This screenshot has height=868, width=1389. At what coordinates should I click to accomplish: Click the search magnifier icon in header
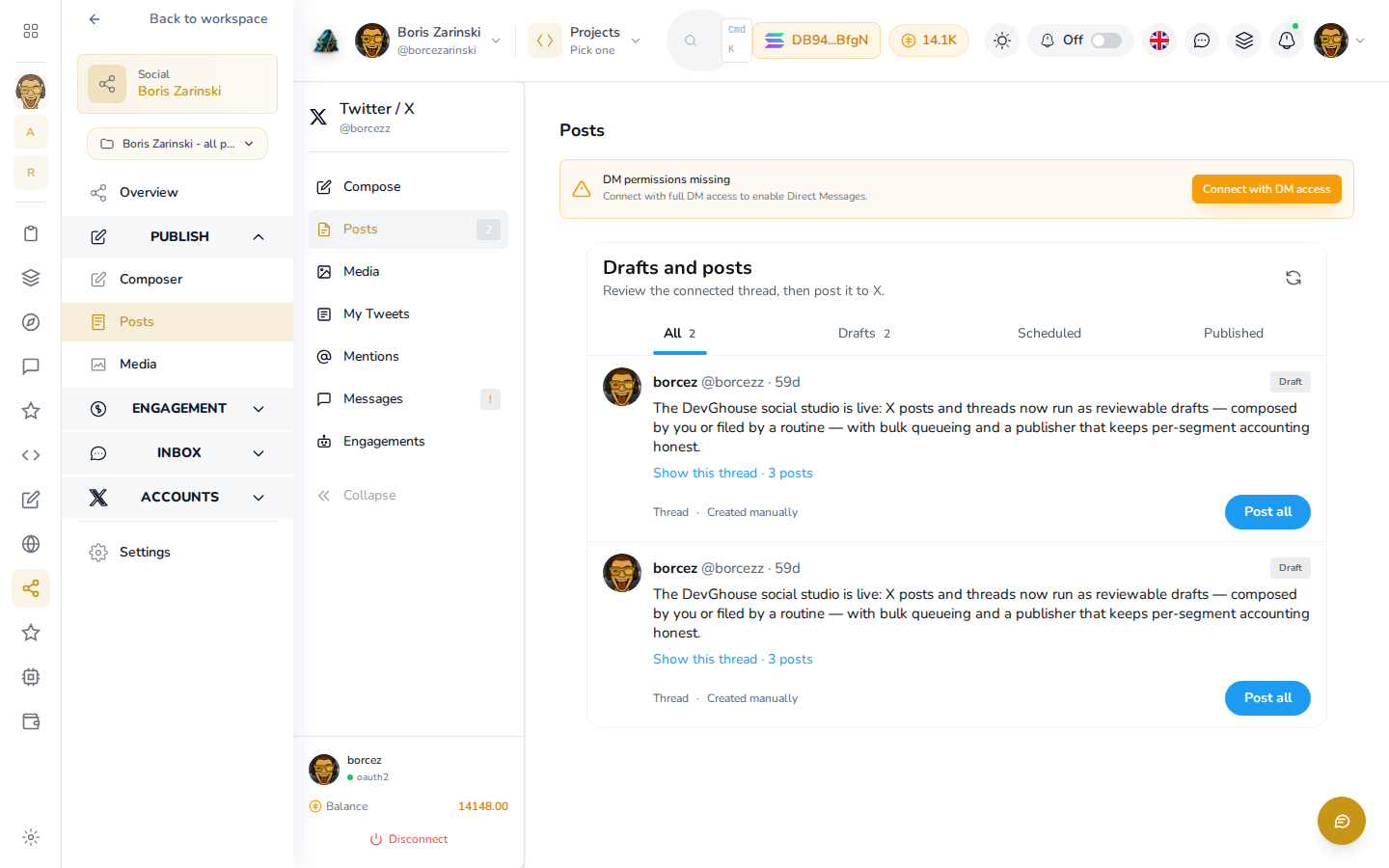point(691,41)
